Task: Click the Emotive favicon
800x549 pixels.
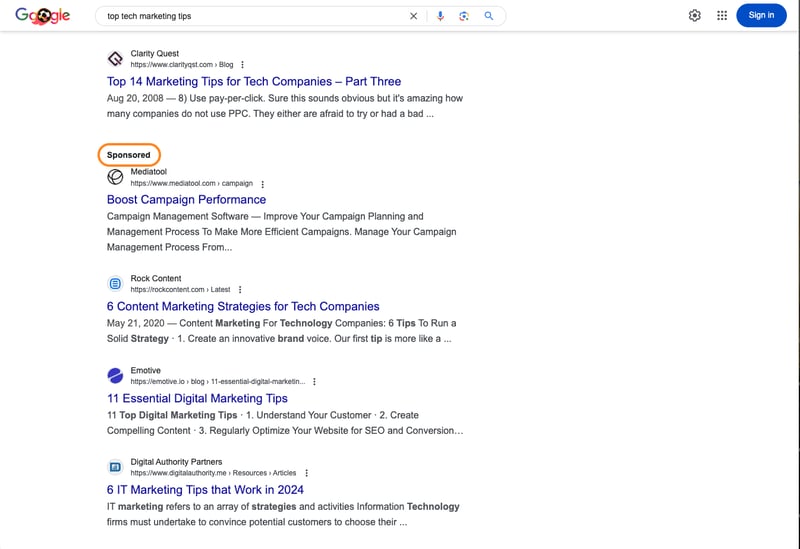Action: coord(115,376)
